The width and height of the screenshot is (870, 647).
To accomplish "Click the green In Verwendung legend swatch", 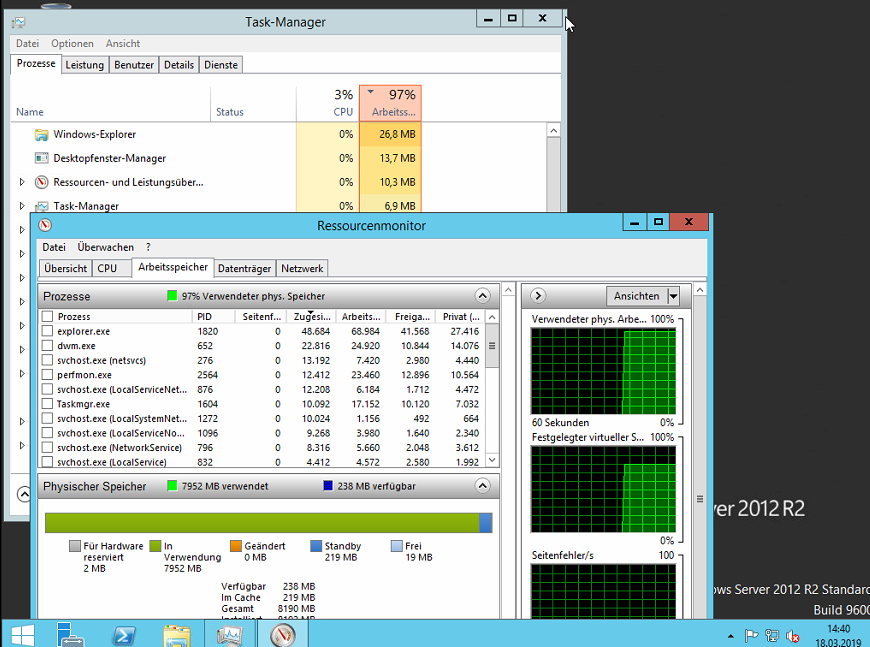I will click(x=155, y=546).
